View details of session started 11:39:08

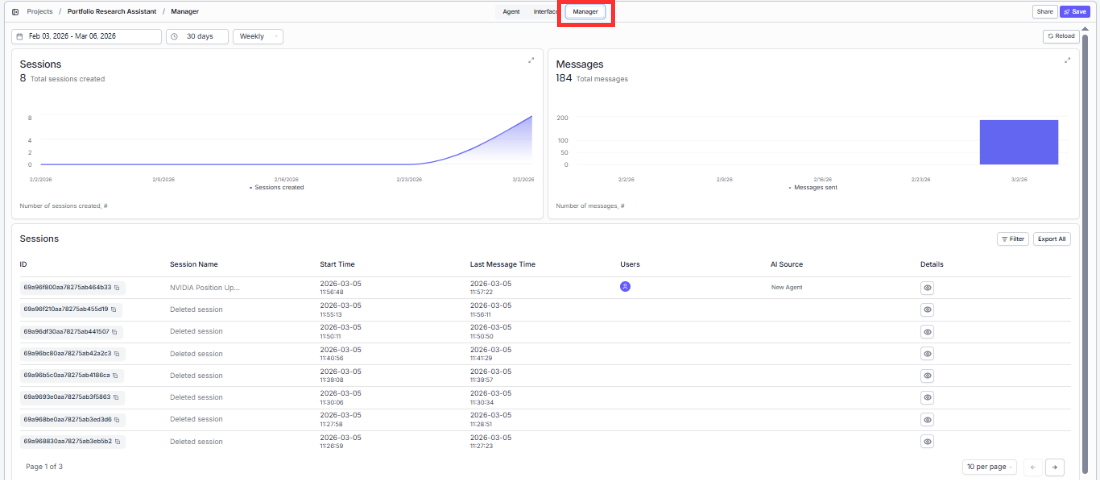927,375
